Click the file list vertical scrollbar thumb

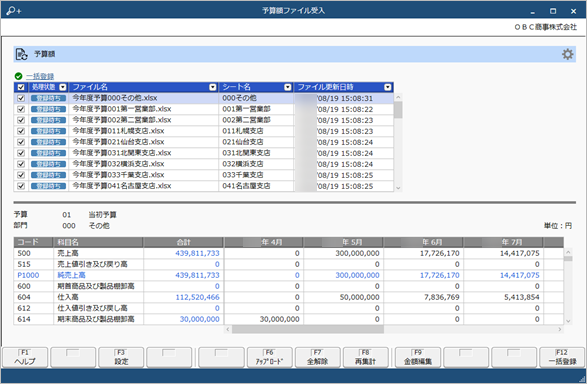[398, 110]
